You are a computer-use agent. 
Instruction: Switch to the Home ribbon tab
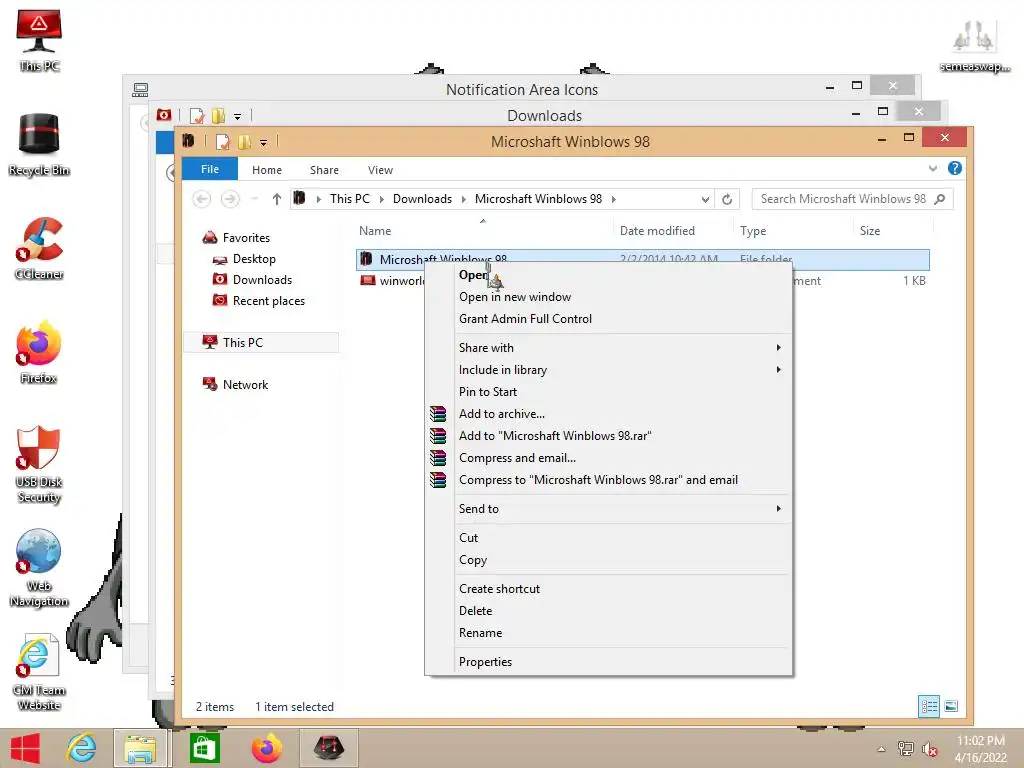click(x=266, y=170)
